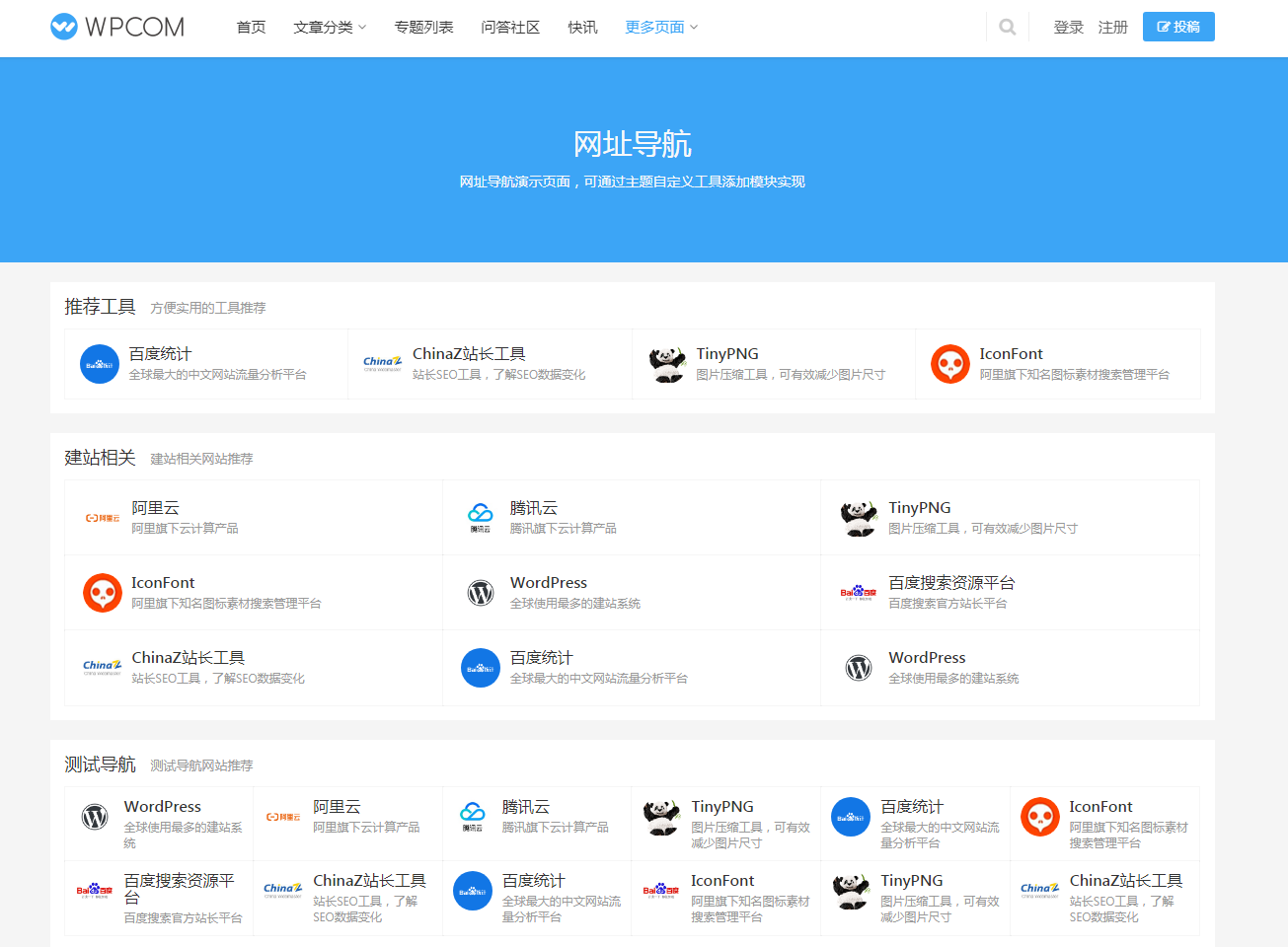
Task: Click ChinaZ icon beside 百度搜索资源平台 in 测试导航
Action: (283, 891)
